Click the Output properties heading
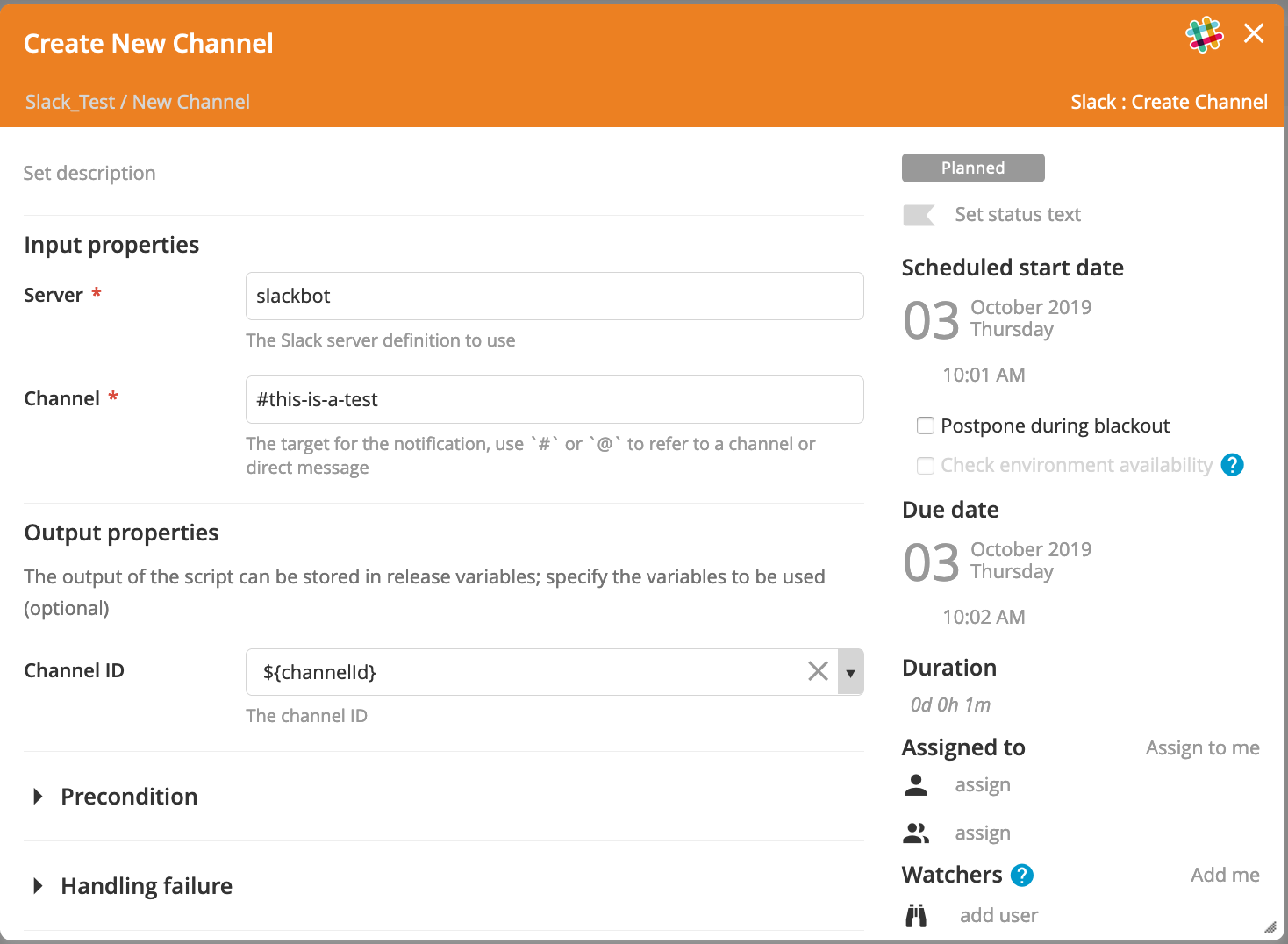 coord(121,533)
